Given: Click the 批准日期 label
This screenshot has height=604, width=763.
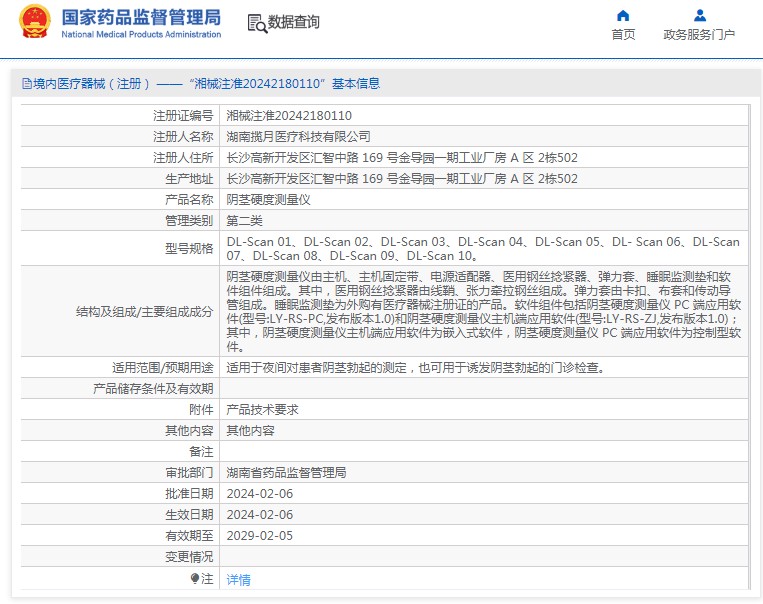Looking at the screenshot, I should [x=189, y=494].
